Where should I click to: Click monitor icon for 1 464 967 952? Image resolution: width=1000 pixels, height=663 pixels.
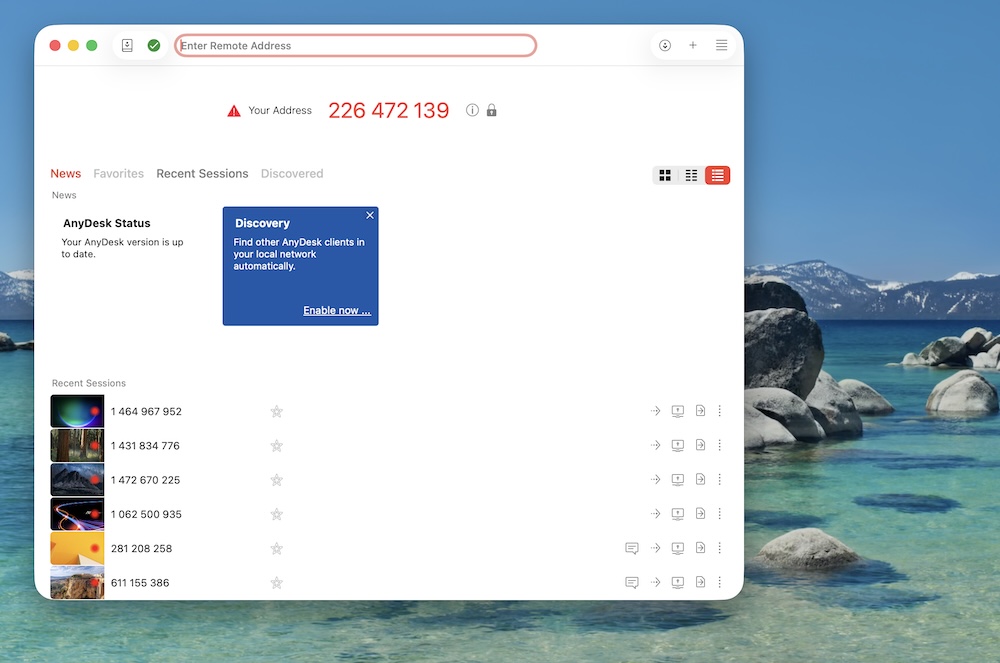click(678, 411)
